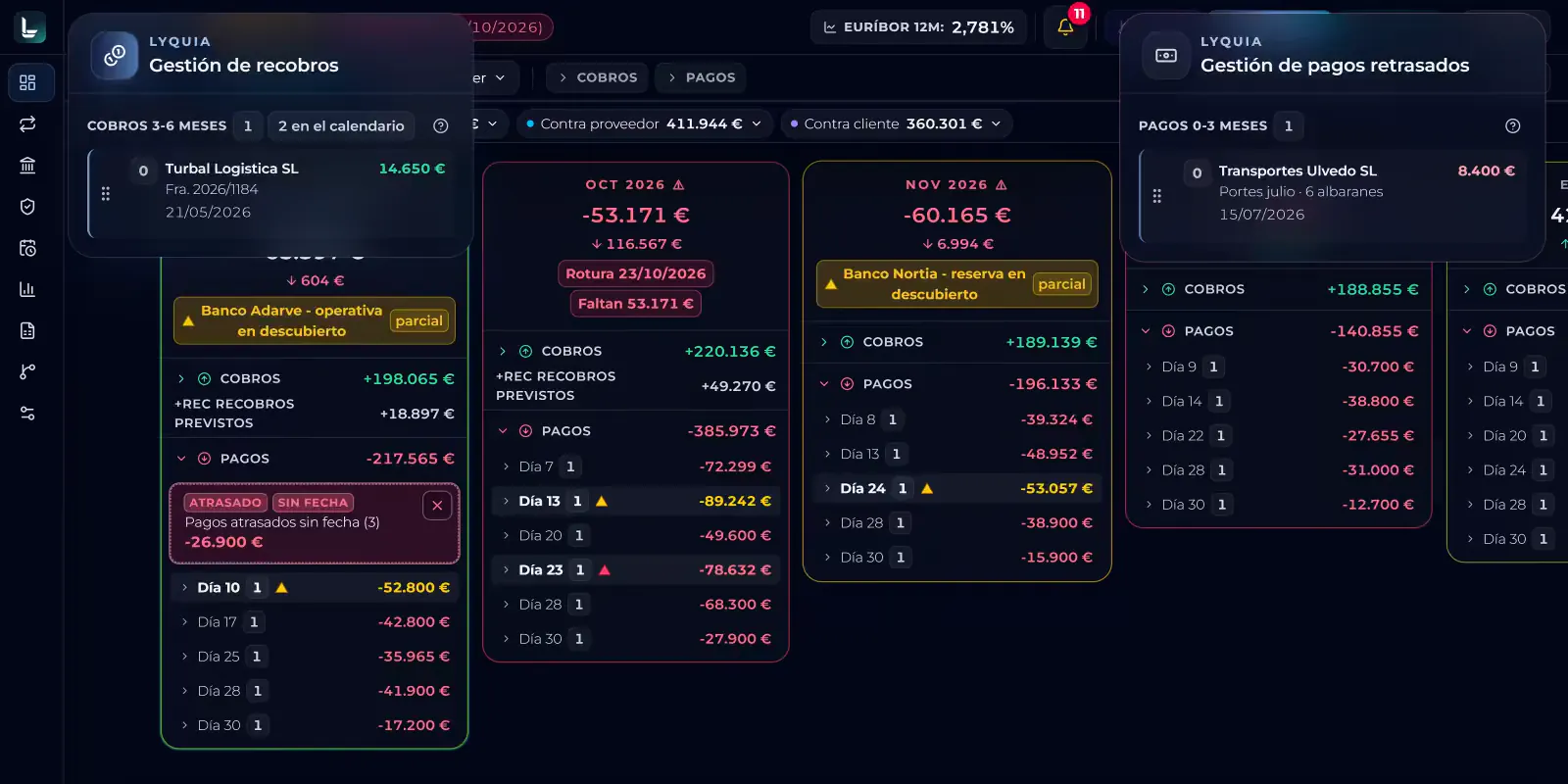Open the branch flow sidebar icon
This screenshot has width=1568, height=784.
(x=27, y=371)
